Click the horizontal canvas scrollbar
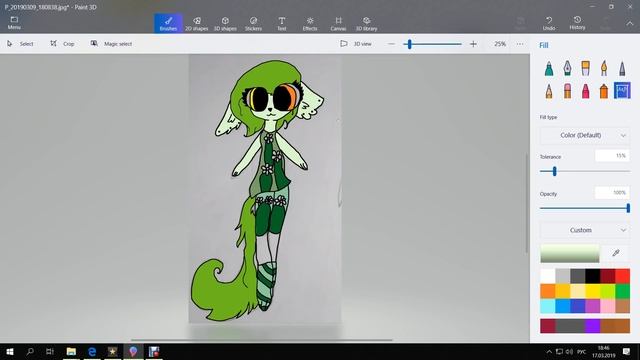Screen dimensions: 640x360 261,340
